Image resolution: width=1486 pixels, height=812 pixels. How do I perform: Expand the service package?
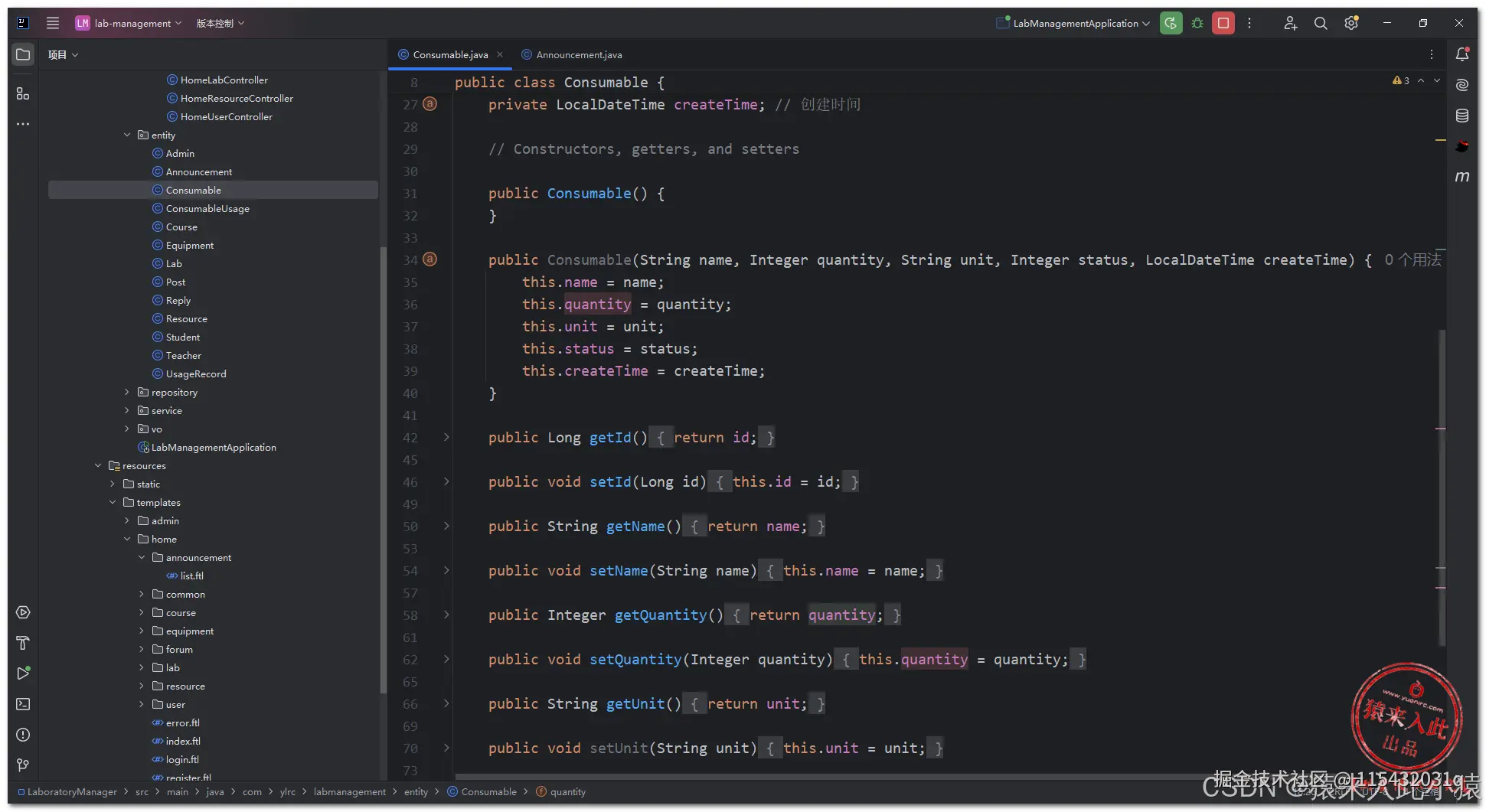click(x=127, y=410)
